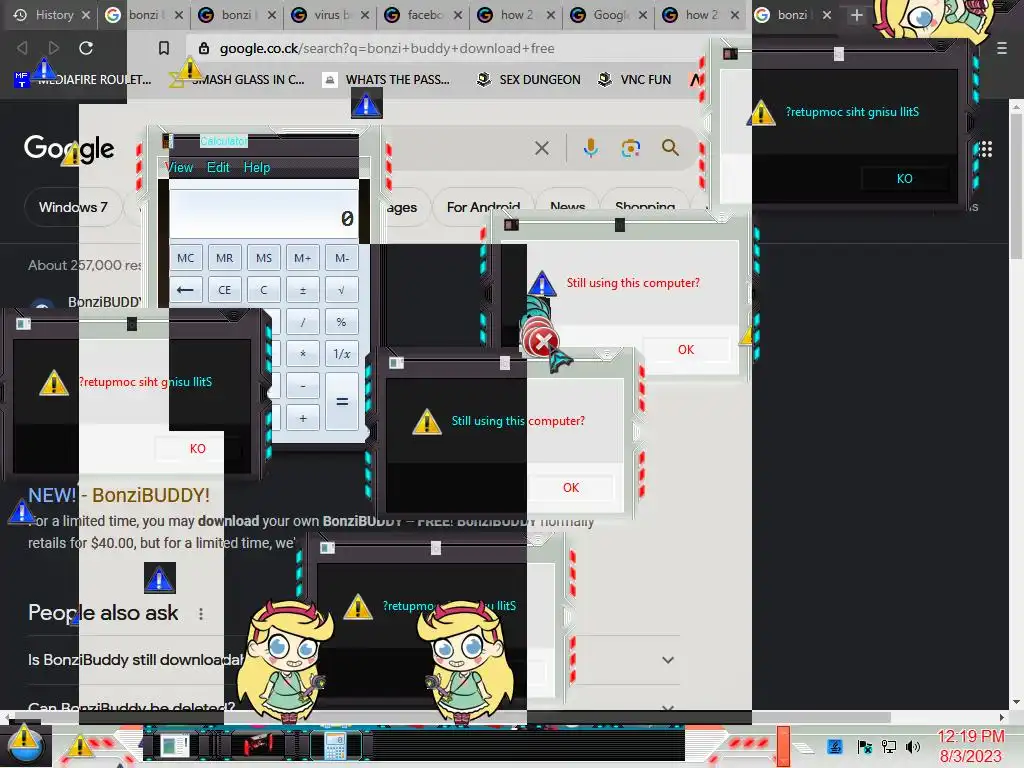This screenshot has height=768, width=1024.
Task: Open the Calculator taskbar icon
Action: coord(334,745)
